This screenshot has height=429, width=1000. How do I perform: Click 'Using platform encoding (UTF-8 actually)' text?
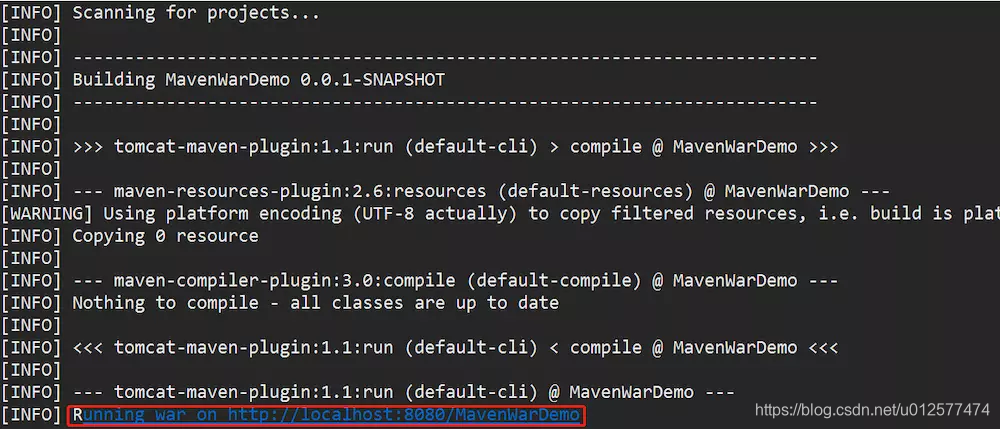[x=311, y=214]
